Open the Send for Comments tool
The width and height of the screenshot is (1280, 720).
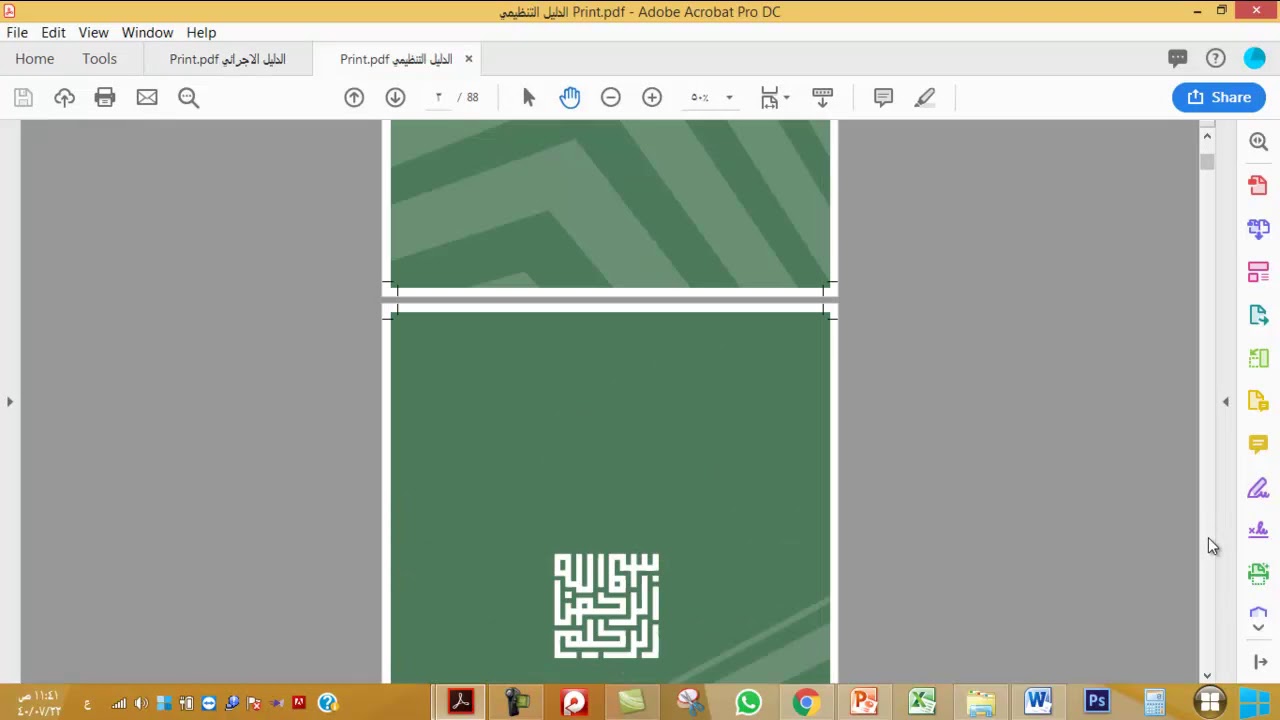(x=1258, y=401)
